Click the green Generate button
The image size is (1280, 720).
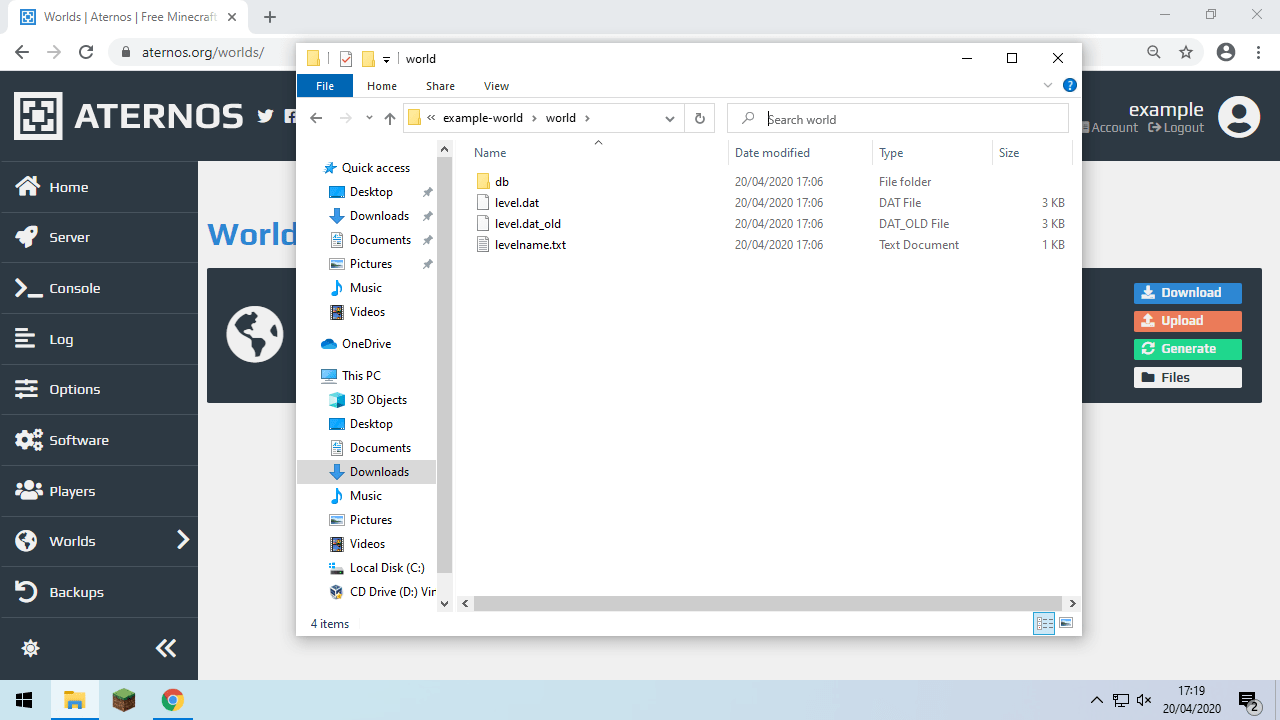pos(1188,349)
